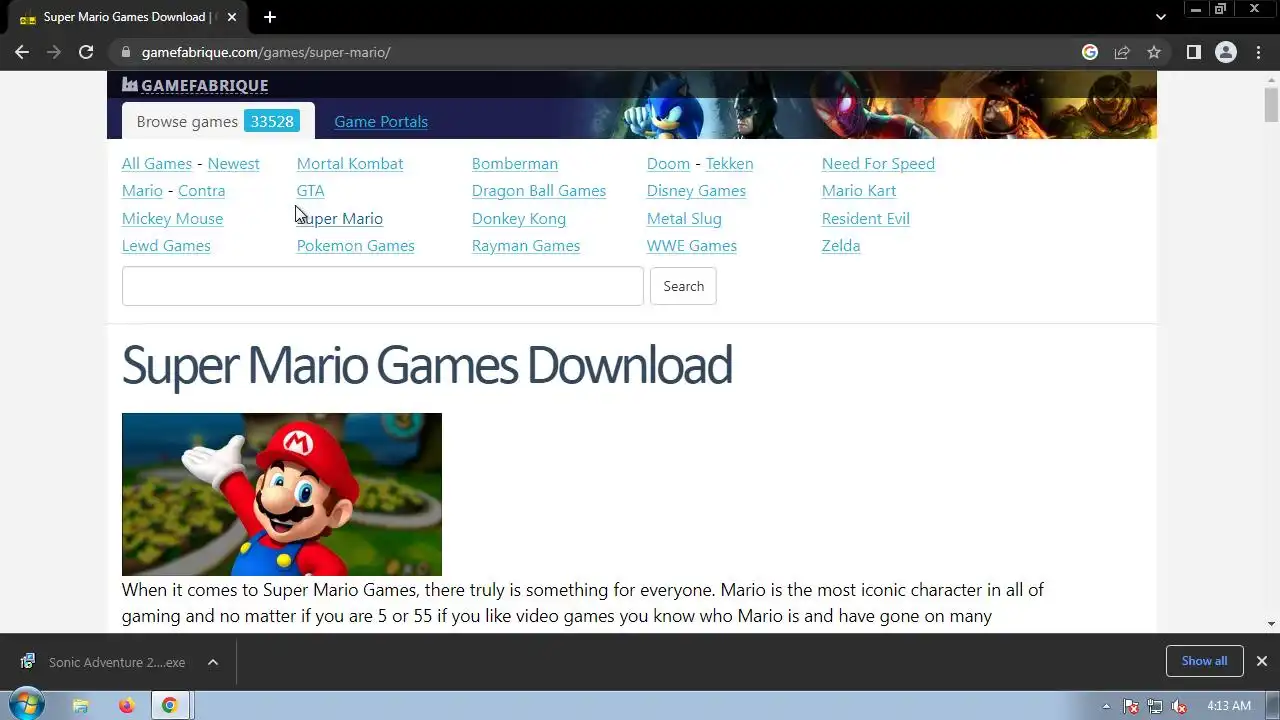The image size is (1280, 720).
Task: Launch Firefox from the taskbar
Action: [126, 705]
